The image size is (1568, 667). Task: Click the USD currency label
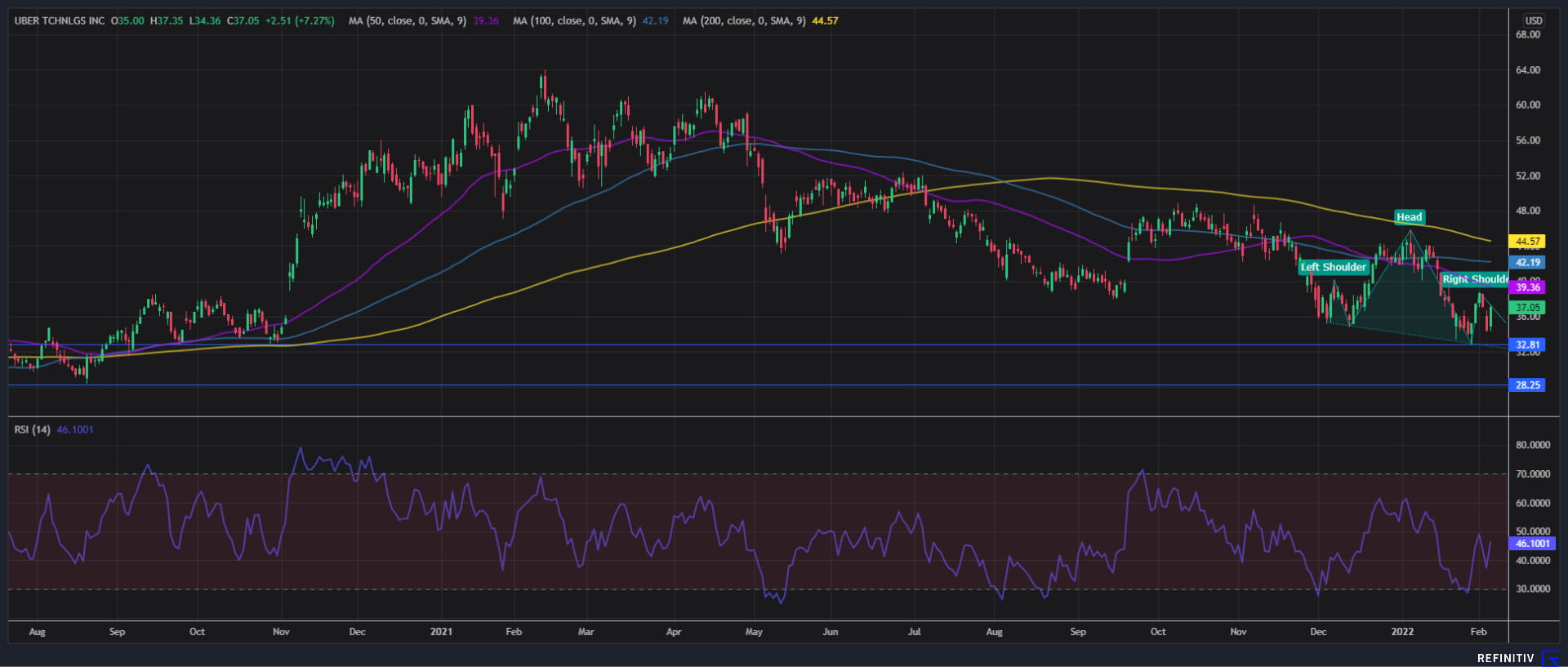(1533, 20)
